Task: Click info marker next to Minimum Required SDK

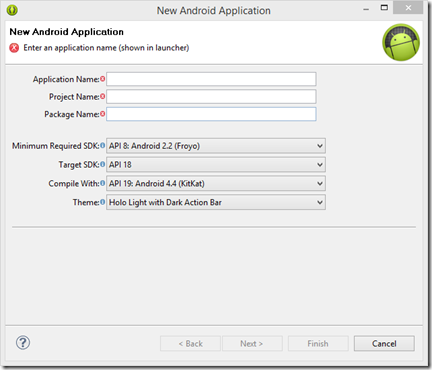Action: click(103, 145)
